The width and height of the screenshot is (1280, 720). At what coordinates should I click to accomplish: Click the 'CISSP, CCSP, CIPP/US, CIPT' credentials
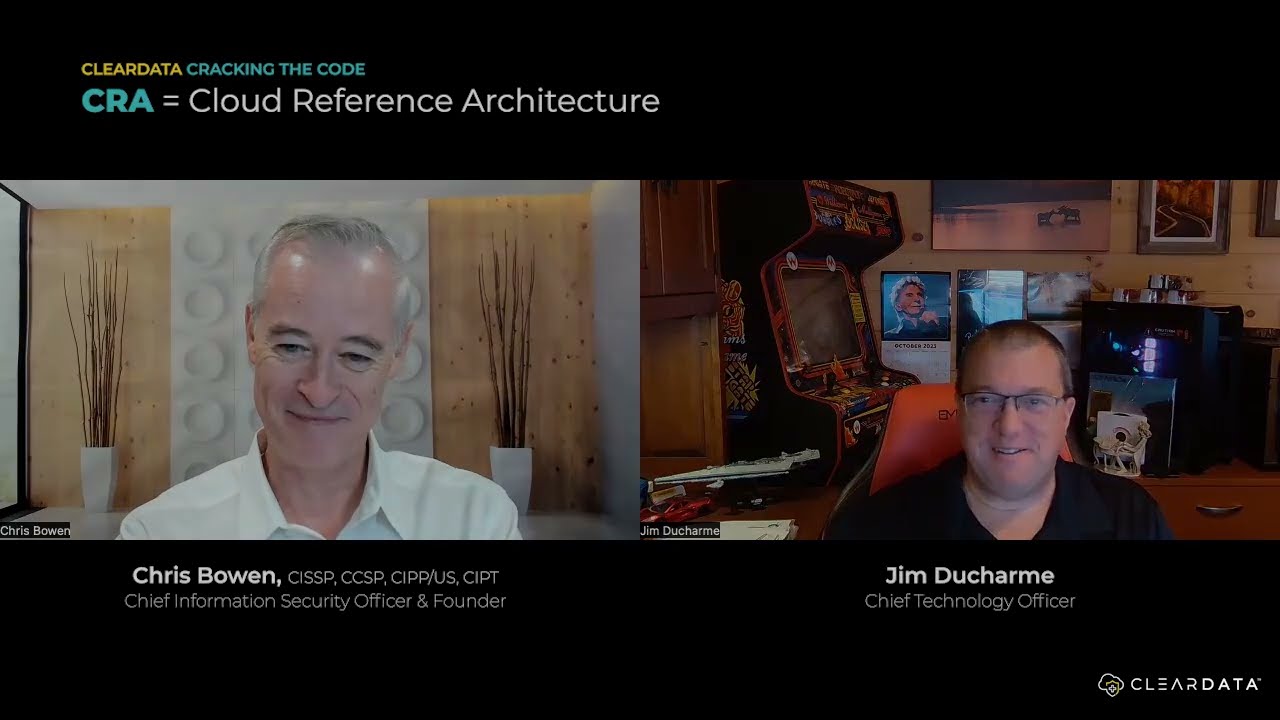tap(393, 577)
